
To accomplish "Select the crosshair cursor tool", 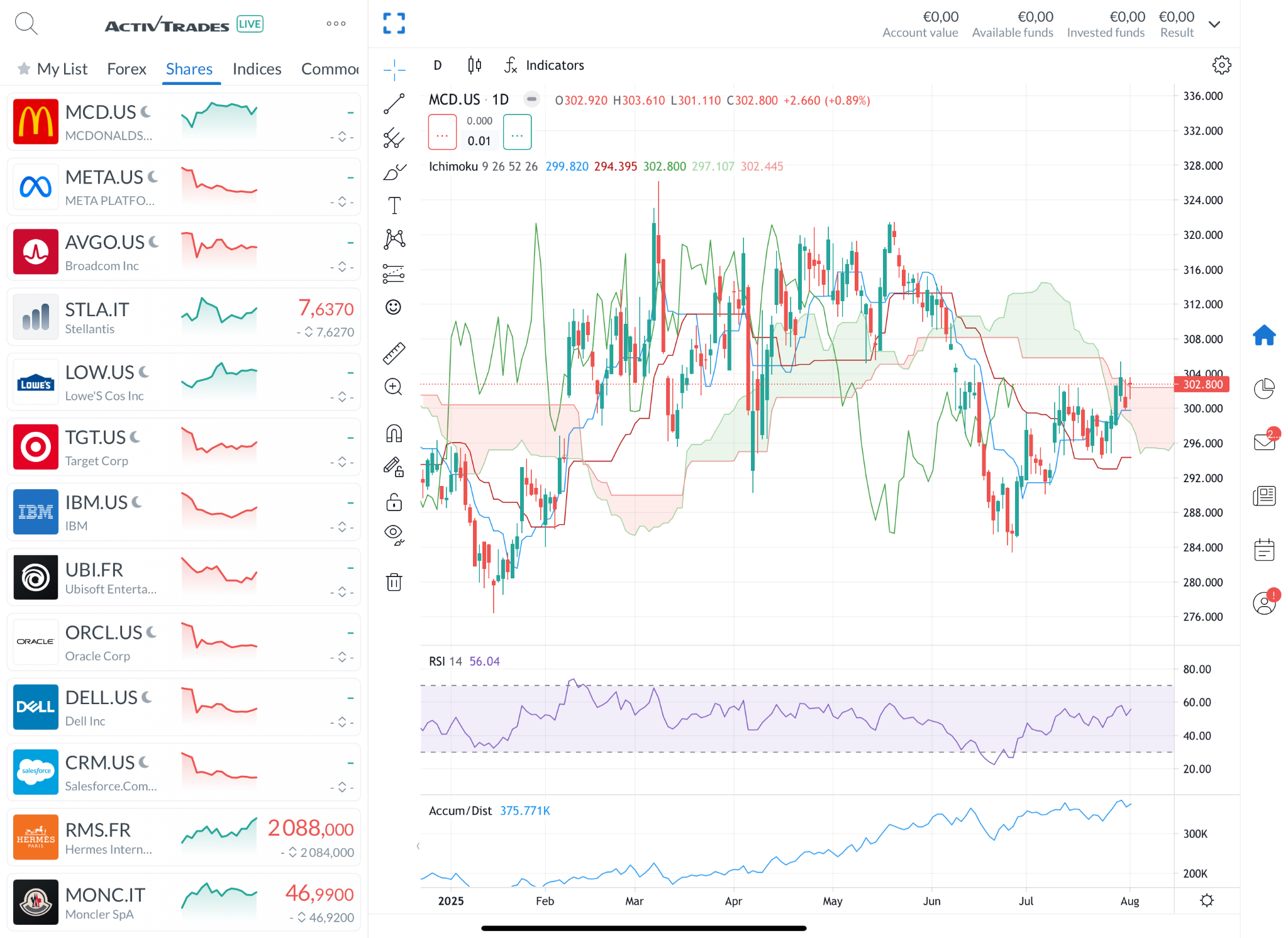I will pos(394,70).
